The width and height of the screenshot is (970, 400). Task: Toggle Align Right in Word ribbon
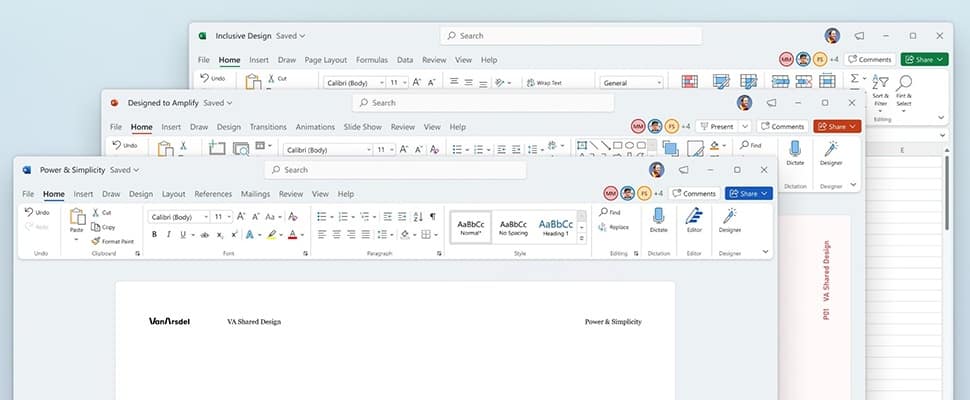pos(351,235)
